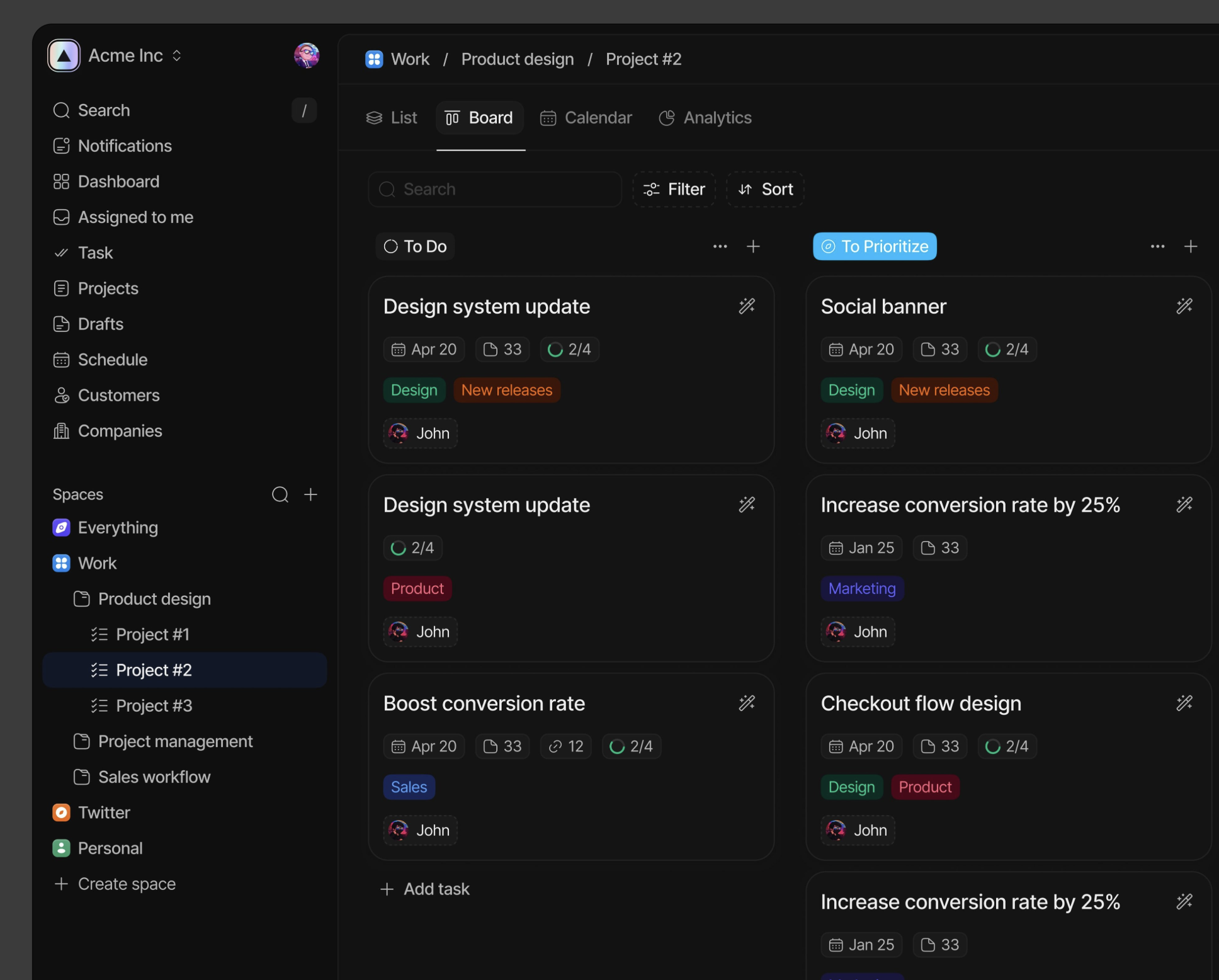The height and width of the screenshot is (980, 1219).
Task: Open Project #3 list
Action: click(141, 705)
